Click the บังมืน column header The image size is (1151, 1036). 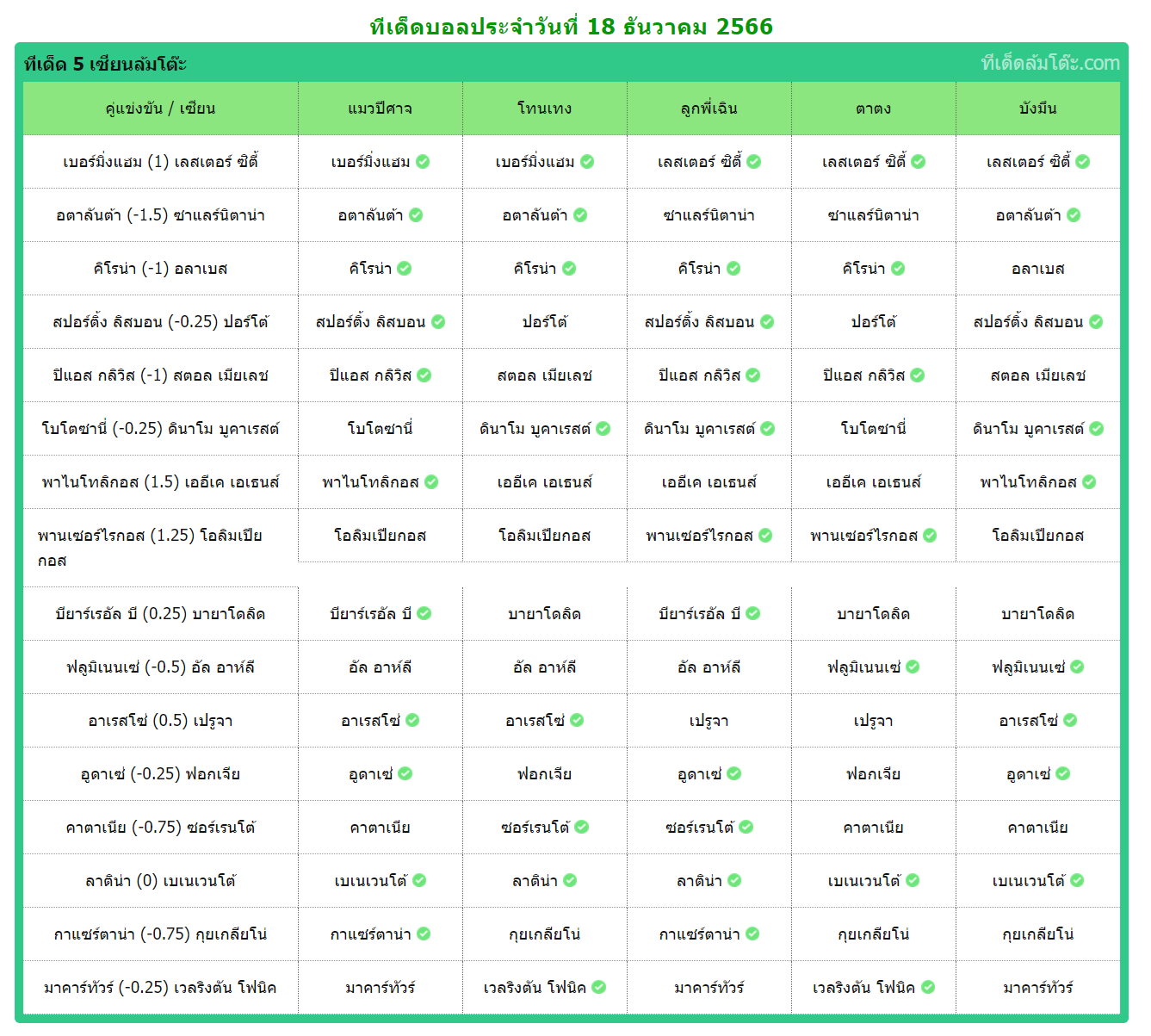click(1038, 109)
